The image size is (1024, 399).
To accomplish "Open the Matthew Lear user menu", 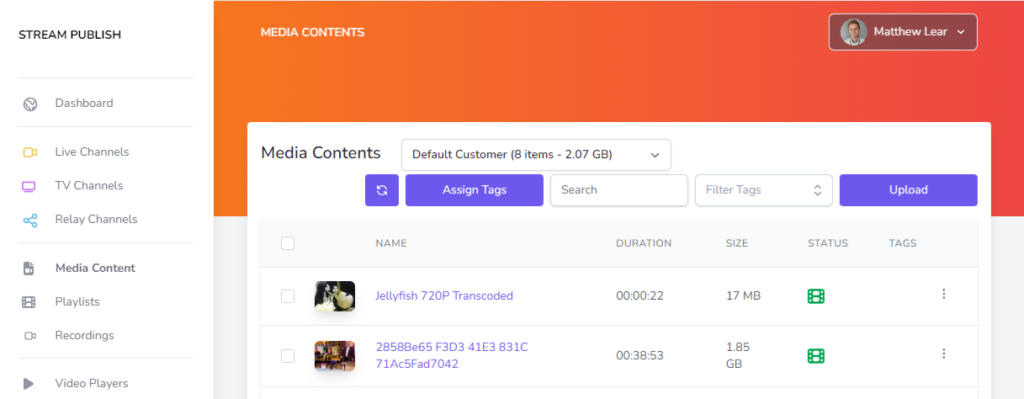I will (903, 32).
